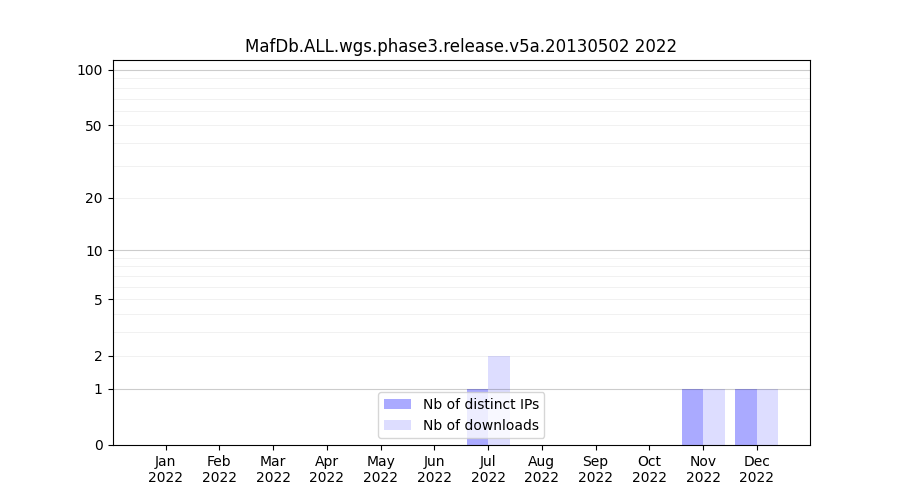Click the 20 y-axis tick label
The image size is (900, 500).
tap(94, 198)
